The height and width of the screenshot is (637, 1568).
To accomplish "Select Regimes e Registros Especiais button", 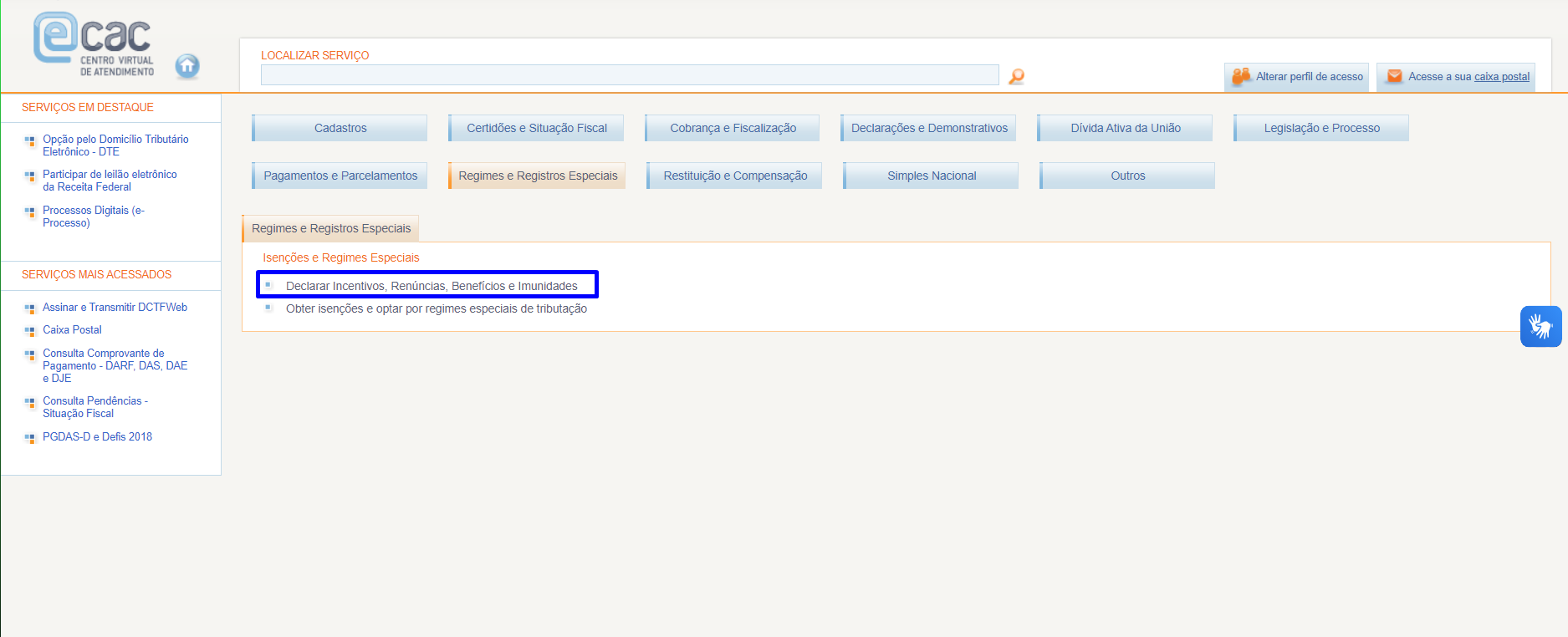I will pos(537,176).
